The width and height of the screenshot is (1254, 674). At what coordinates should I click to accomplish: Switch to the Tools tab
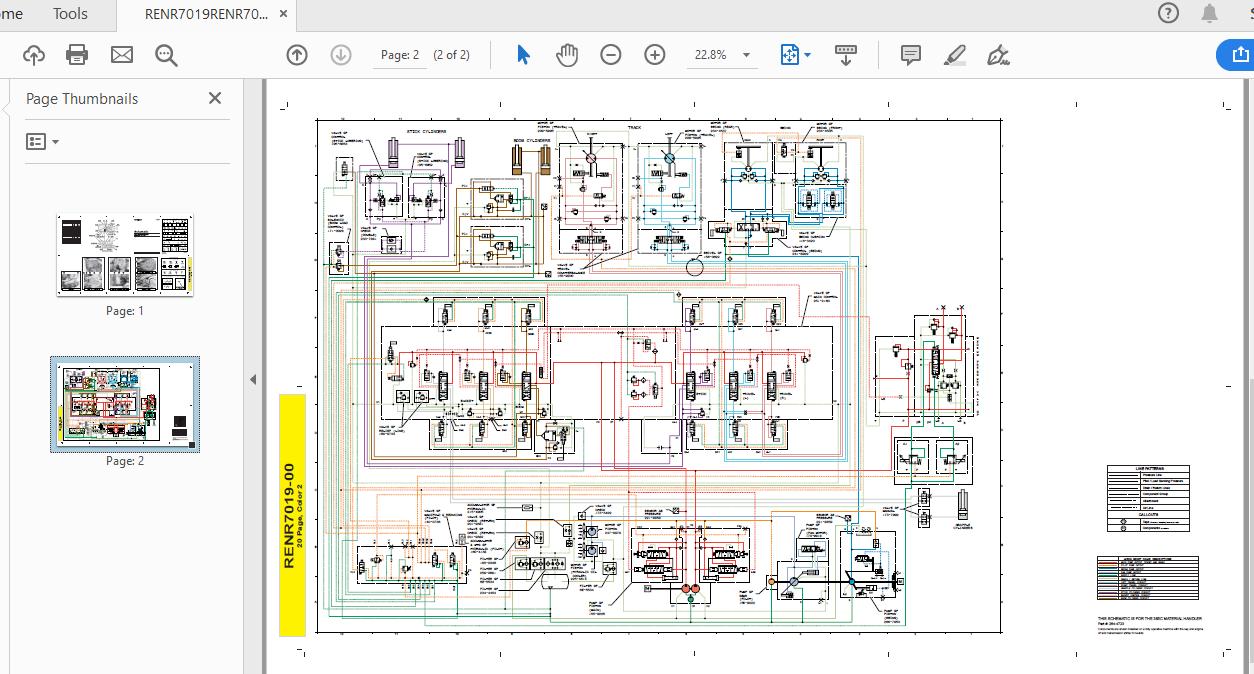coord(70,14)
